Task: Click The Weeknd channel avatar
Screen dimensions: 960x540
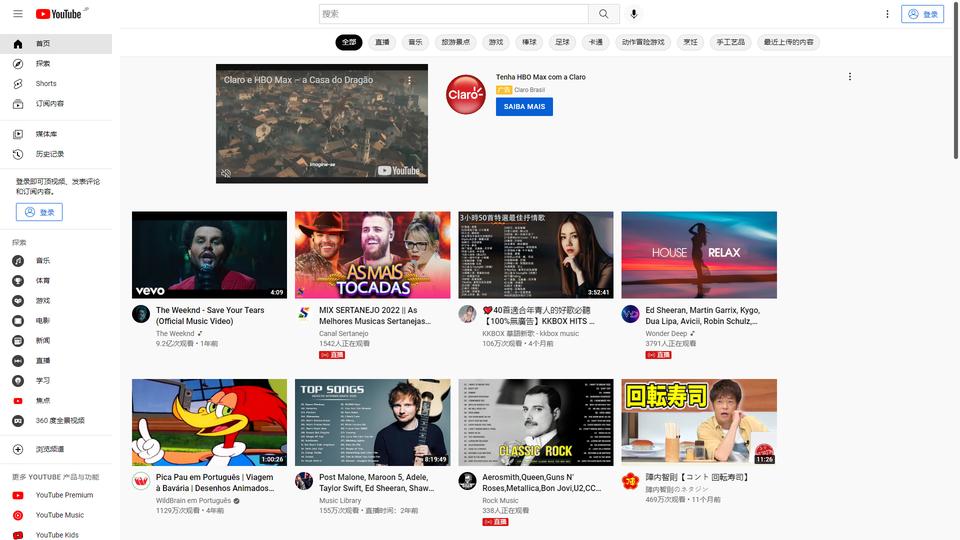Action: click(141, 314)
